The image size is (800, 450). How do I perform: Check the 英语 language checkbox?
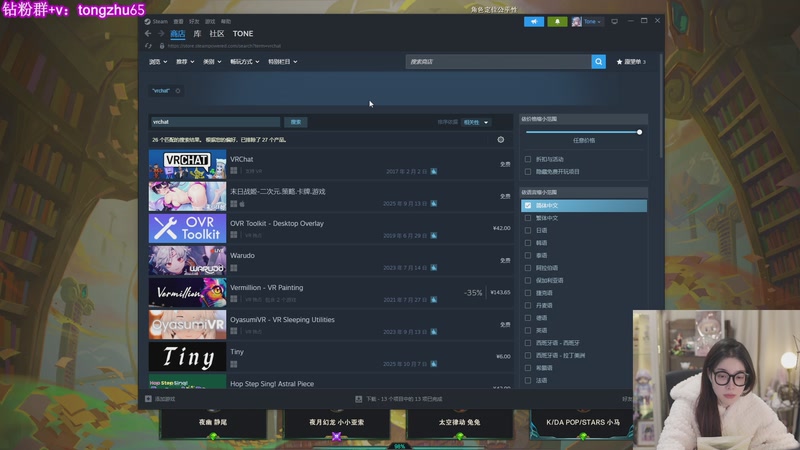pos(528,330)
